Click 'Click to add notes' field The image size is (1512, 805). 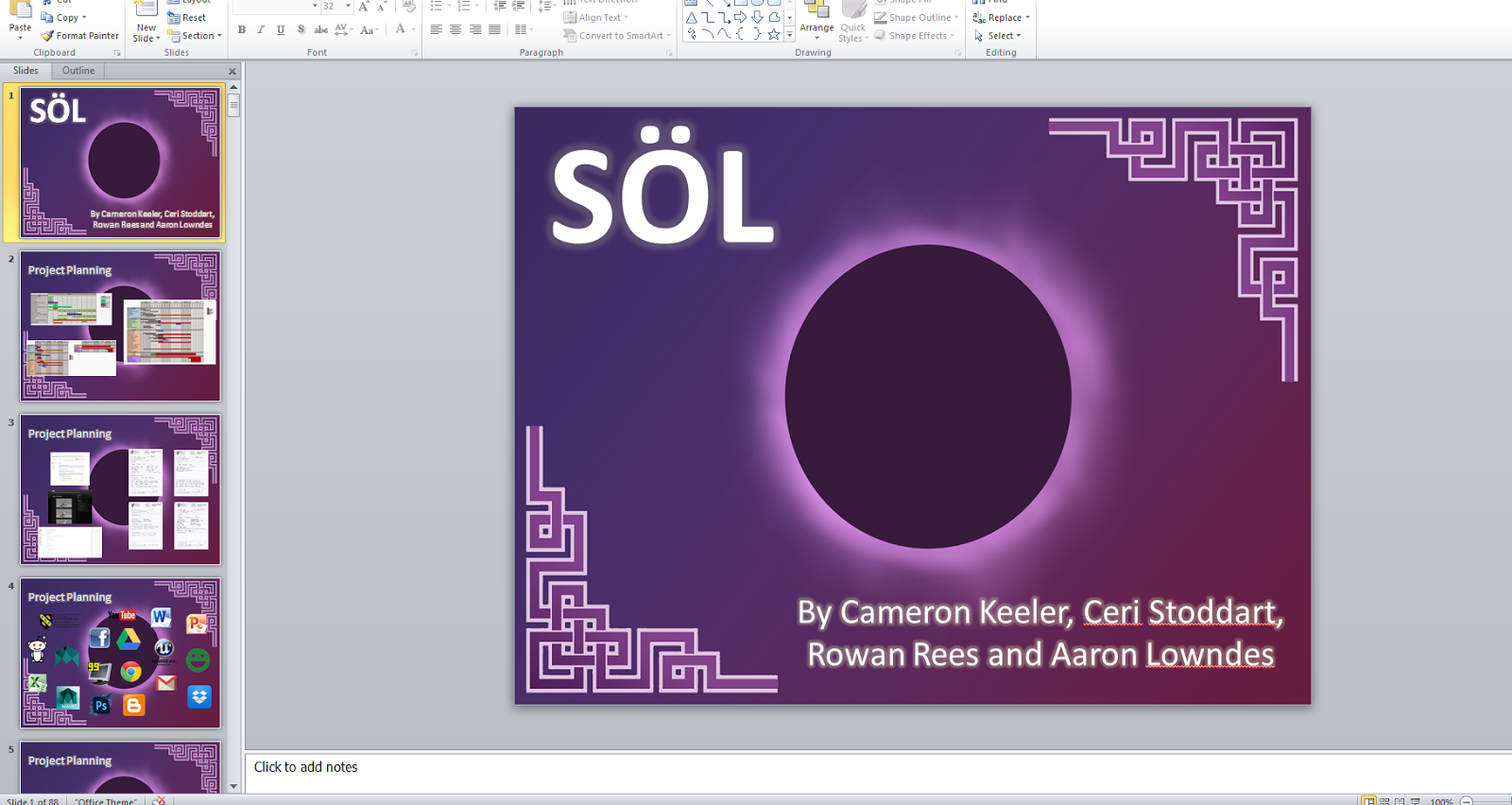pyautogui.click(x=879, y=772)
